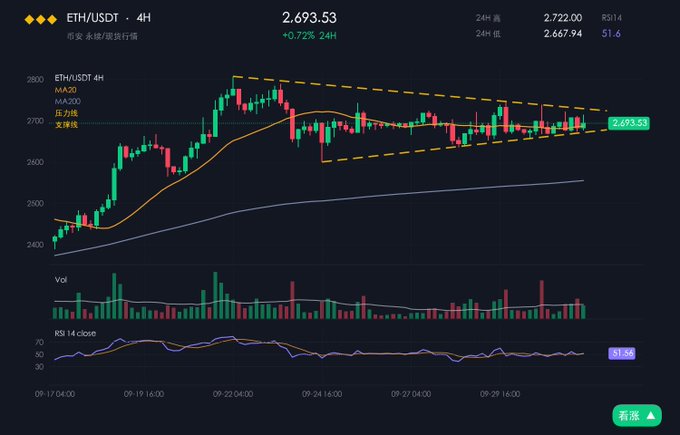Click the RSI 30 level label
Screen dimensions: 680x435
click(39, 367)
